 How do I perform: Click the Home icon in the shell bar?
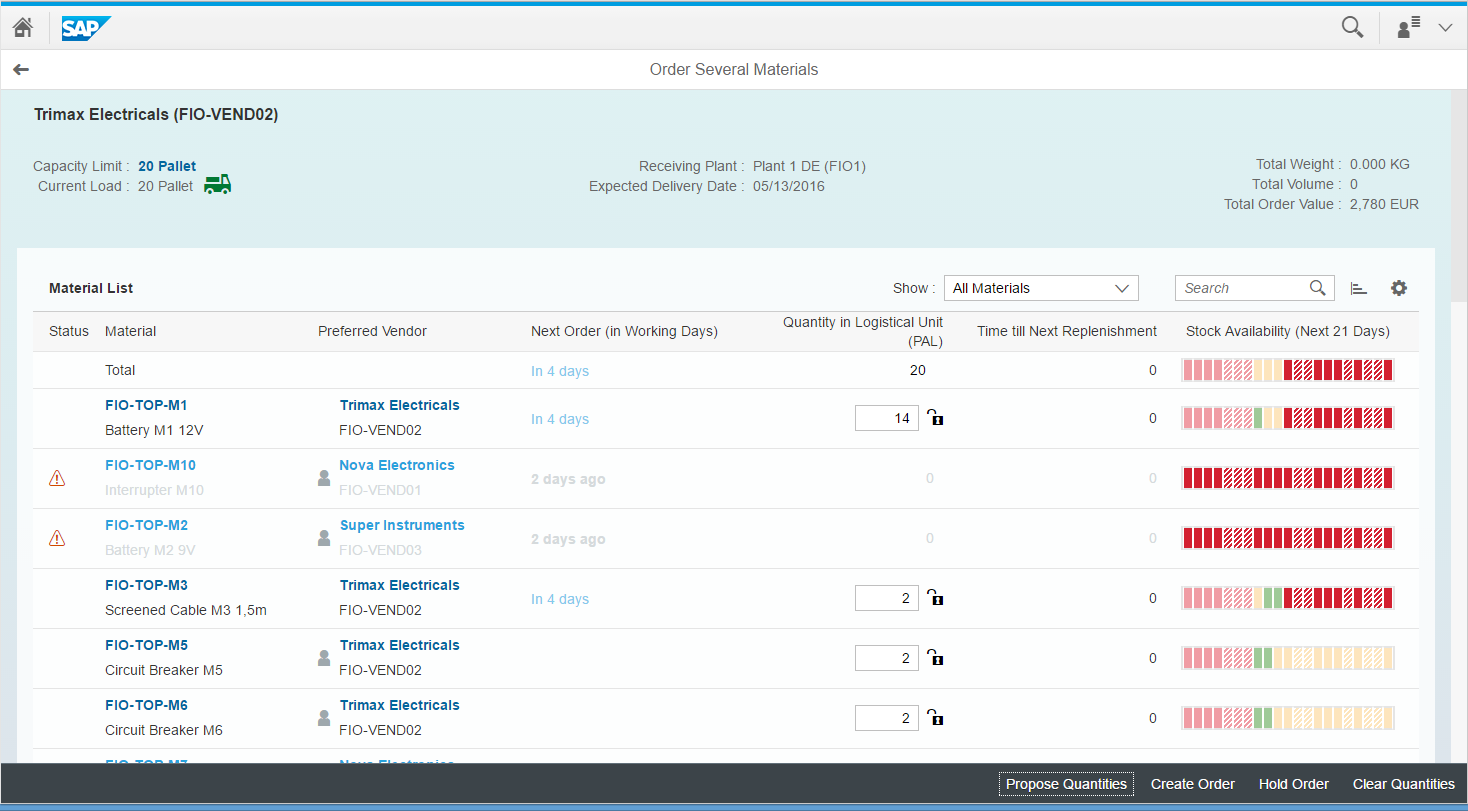click(22, 27)
